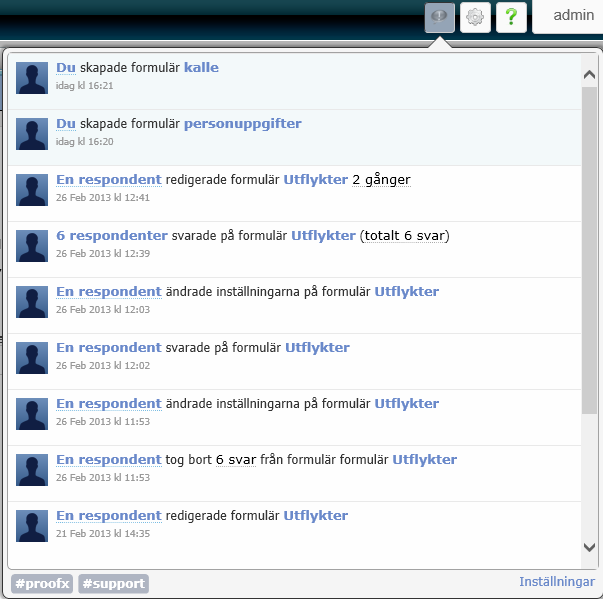Click the #support tag

113,583
